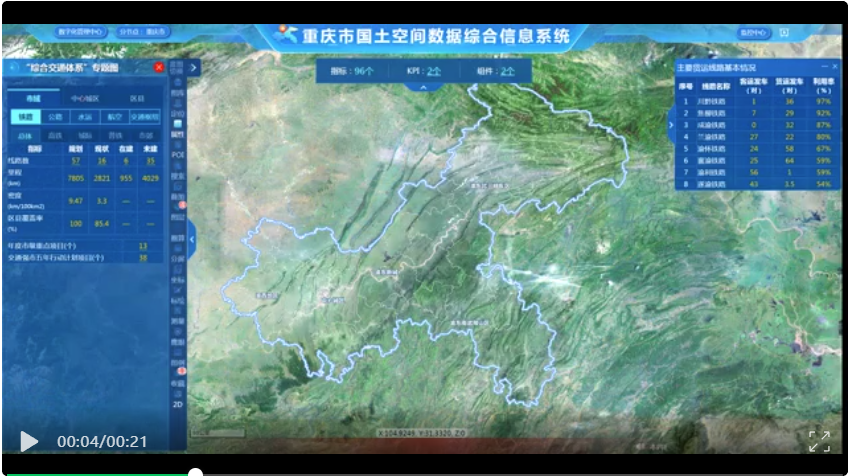Screen dimensions: 849x476
Task: Toggle the 公路 highway category
Action: click(x=55, y=117)
